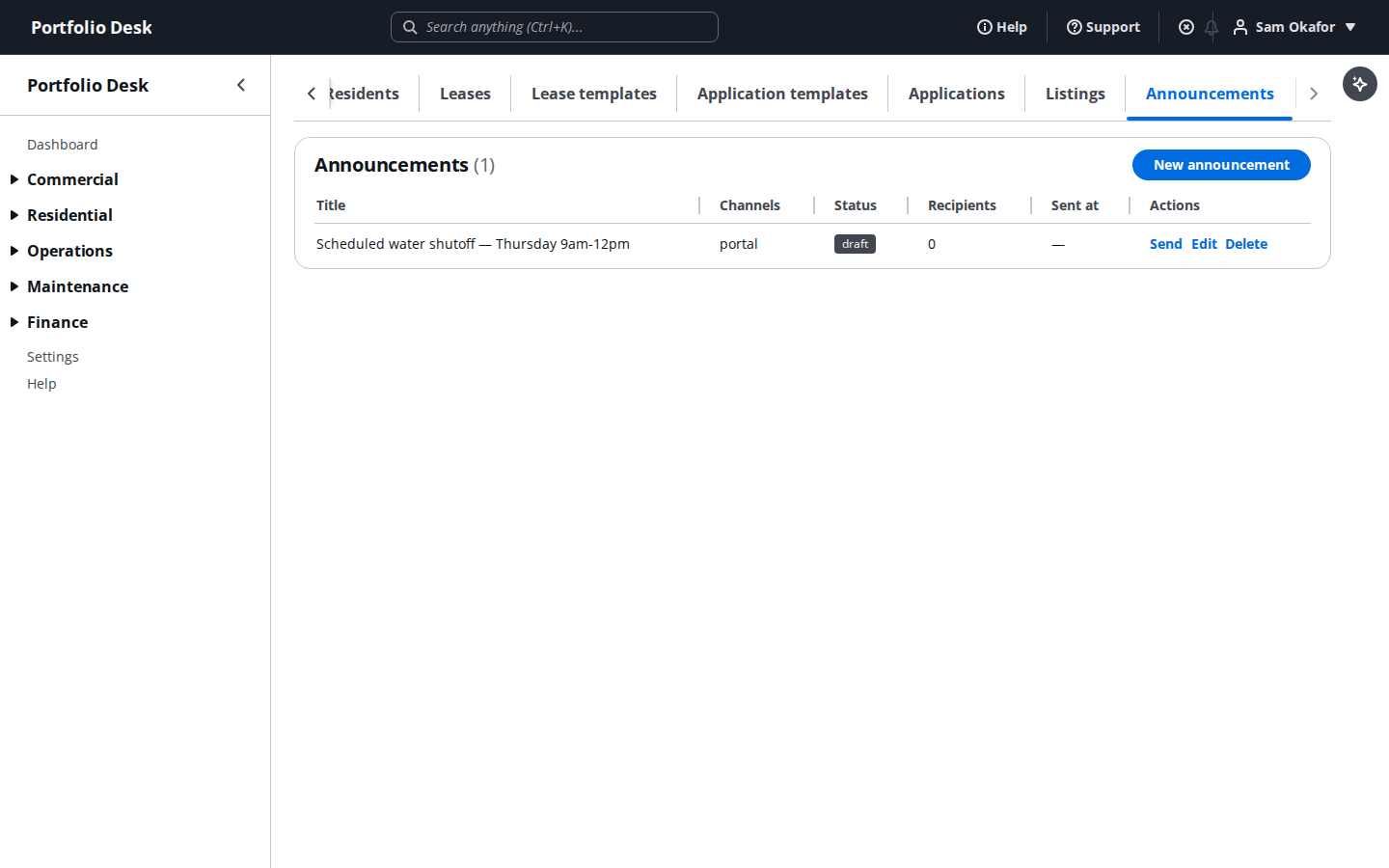Click the user profile icon
This screenshot has height=868, width=1389.
pos(1240,27)
